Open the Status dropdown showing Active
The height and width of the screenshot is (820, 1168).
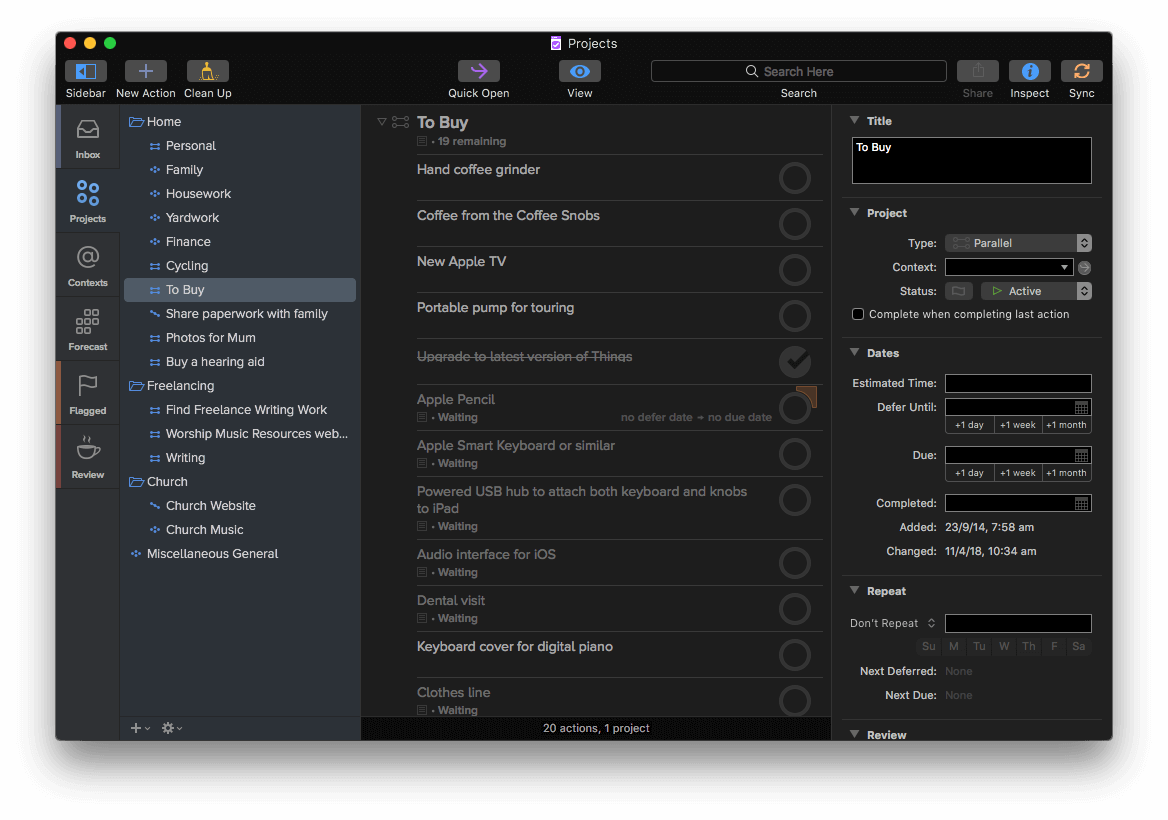1036,290
